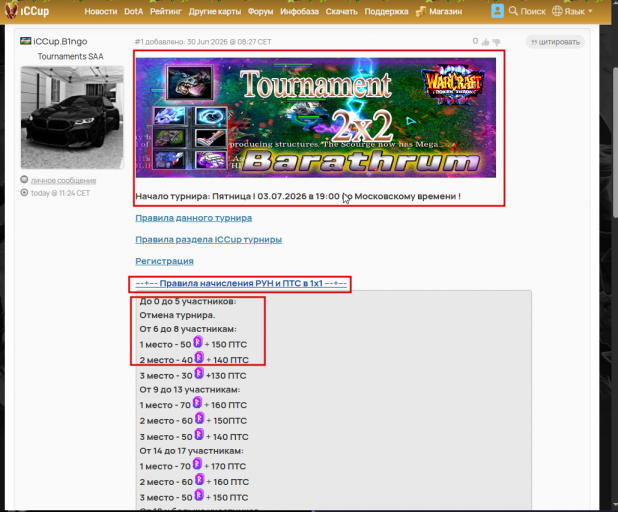Open the Скачать page

(341, 11)
